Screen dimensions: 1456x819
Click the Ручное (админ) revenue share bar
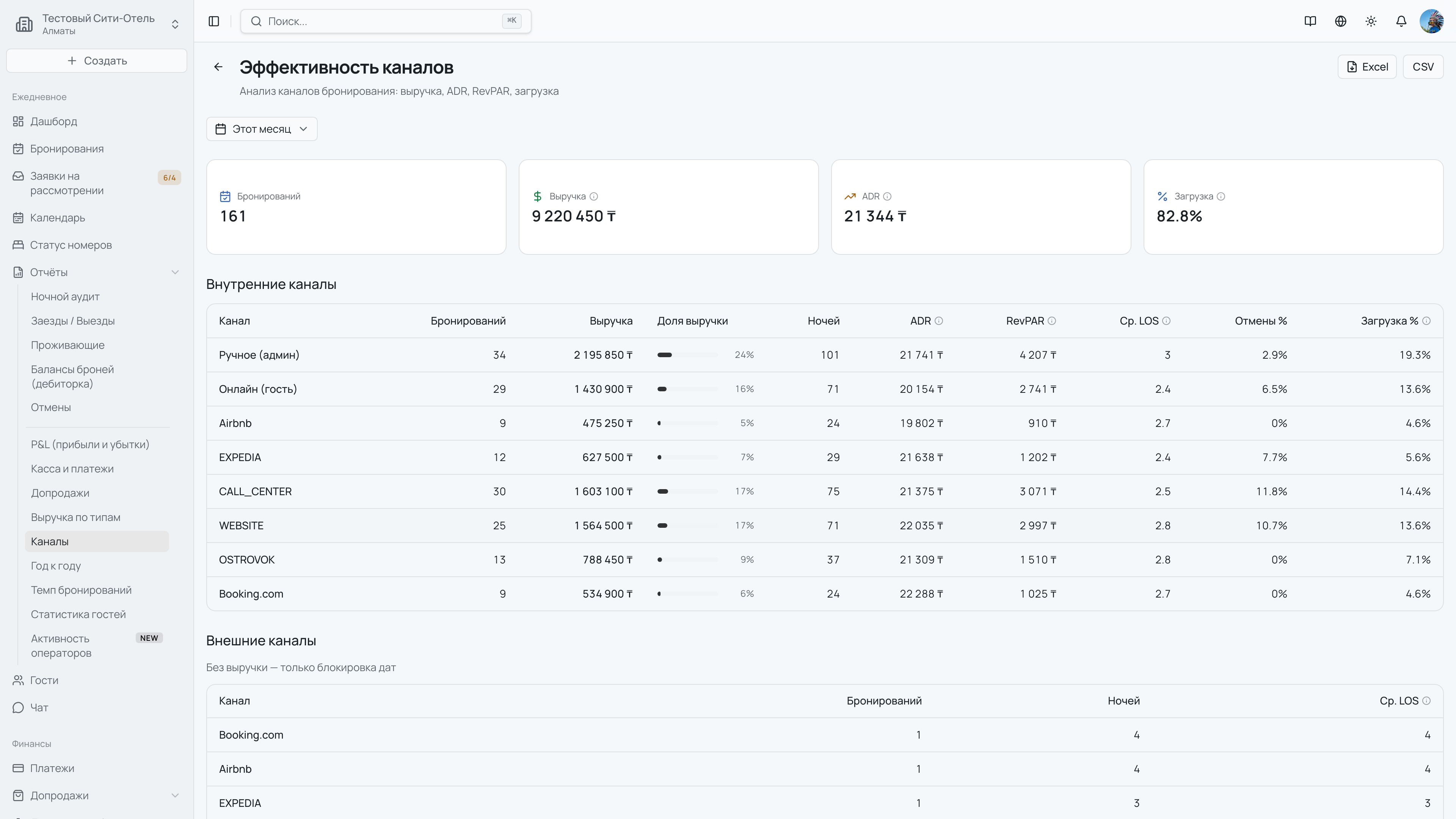pyautogui.click(x=687, y=355)
